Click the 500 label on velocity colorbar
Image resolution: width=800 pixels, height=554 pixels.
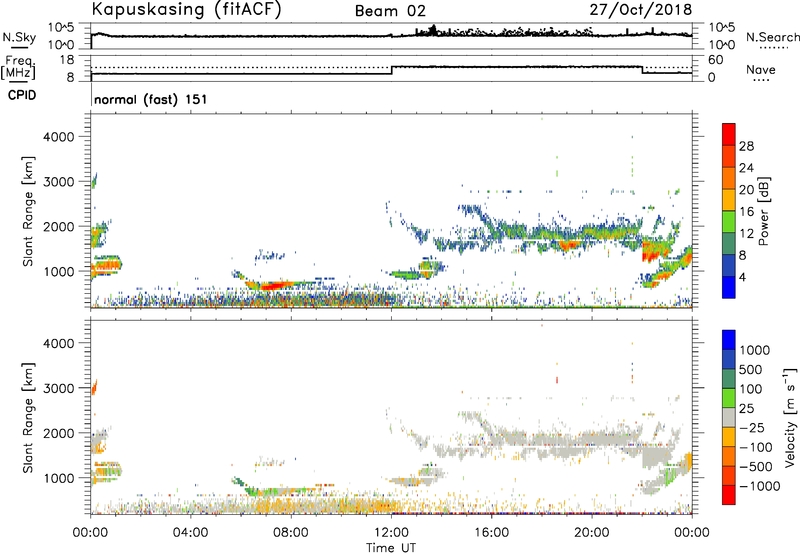751,370
